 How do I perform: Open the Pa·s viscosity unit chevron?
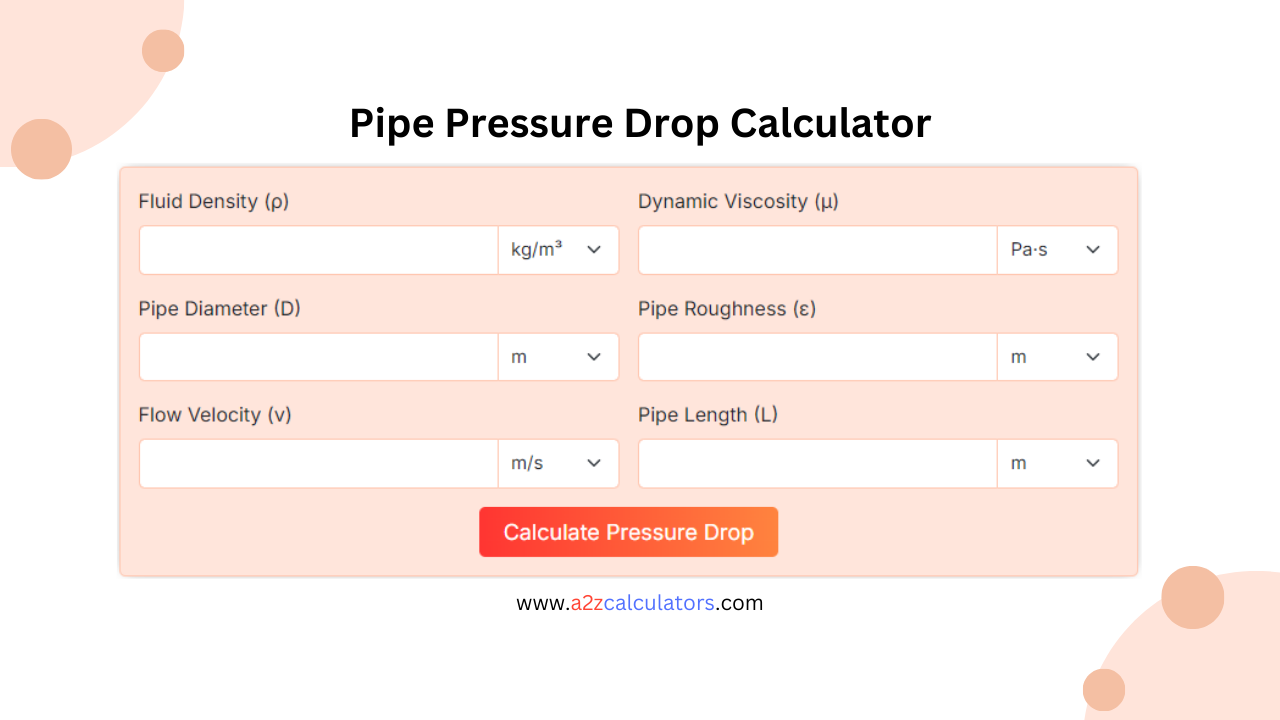1091,249
